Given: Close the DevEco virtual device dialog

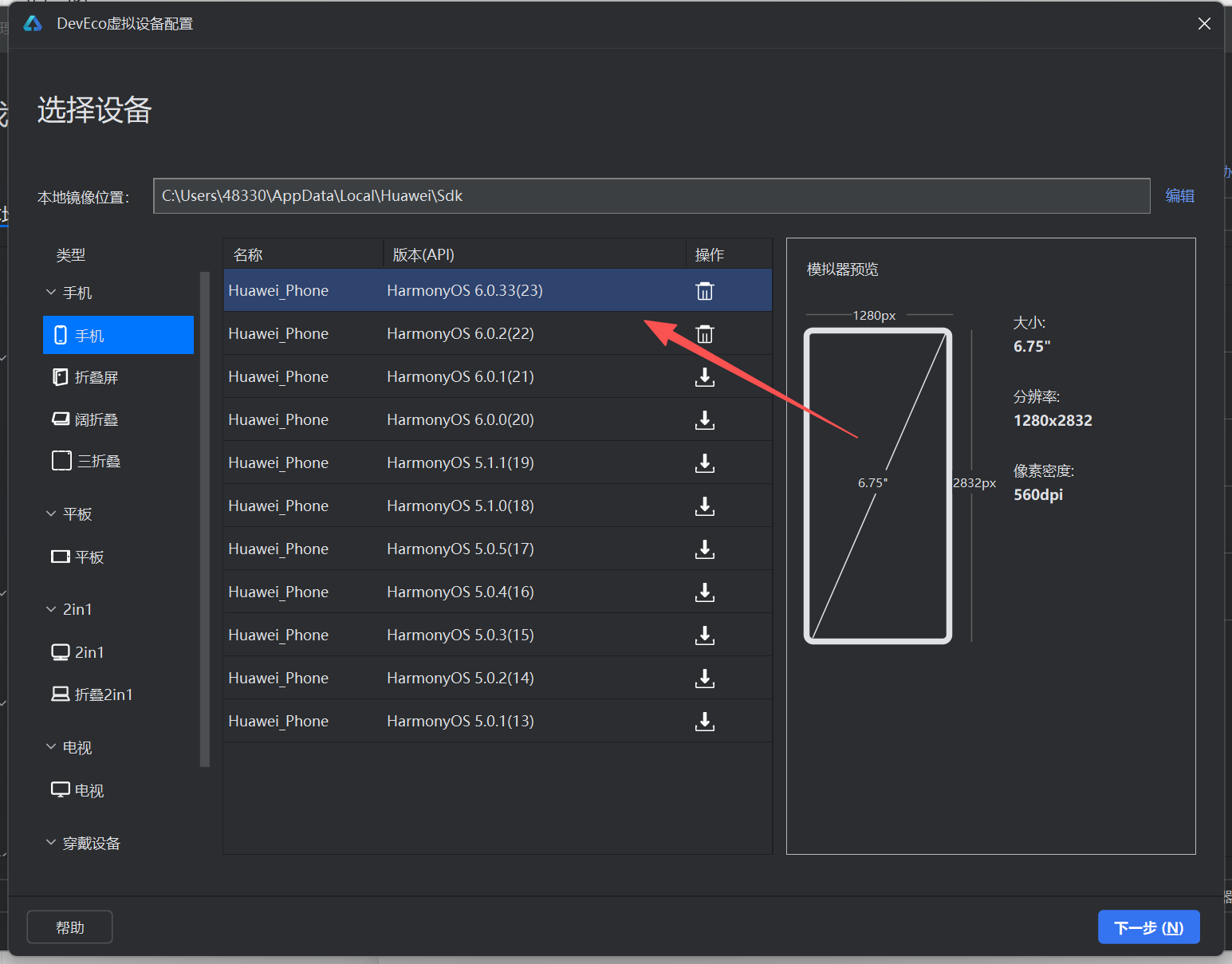Looking at the screenshot, I should tap(1204, 24).
